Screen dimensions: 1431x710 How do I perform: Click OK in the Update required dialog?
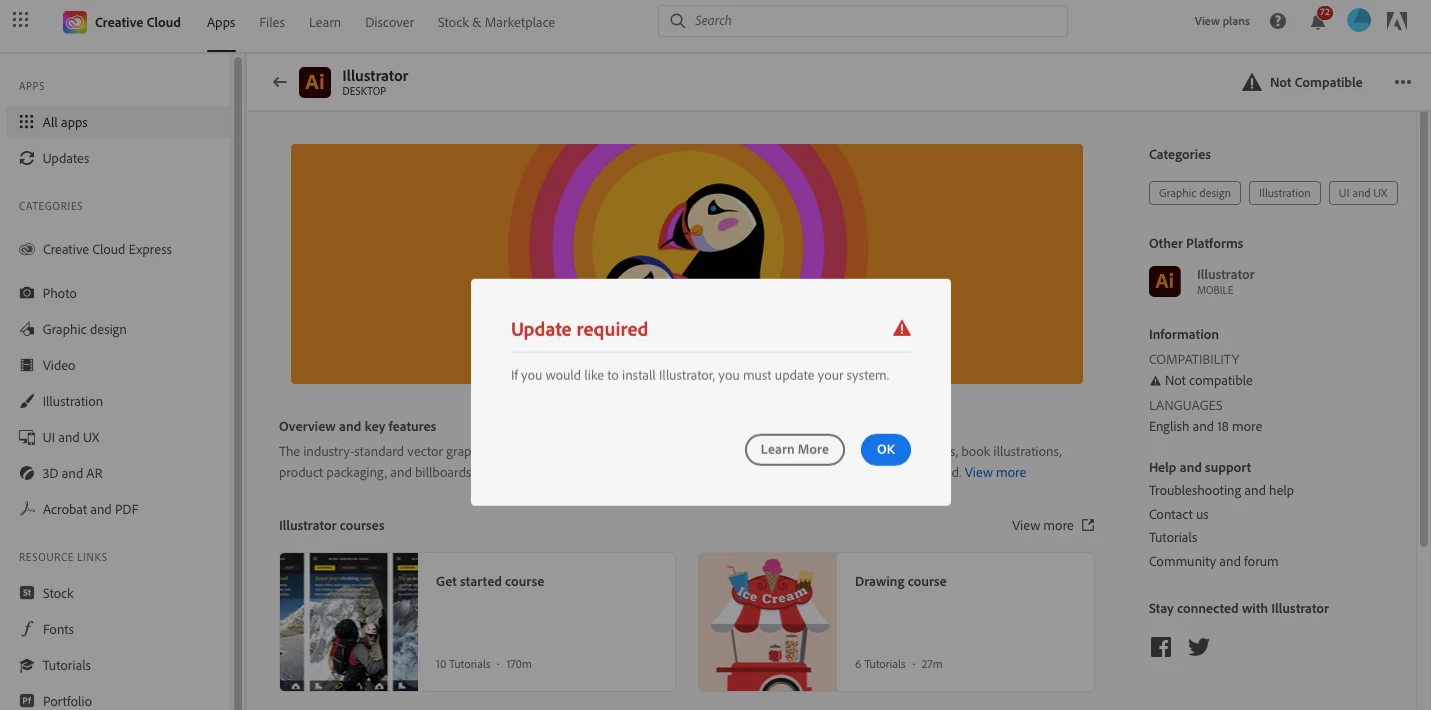(885, 449)
